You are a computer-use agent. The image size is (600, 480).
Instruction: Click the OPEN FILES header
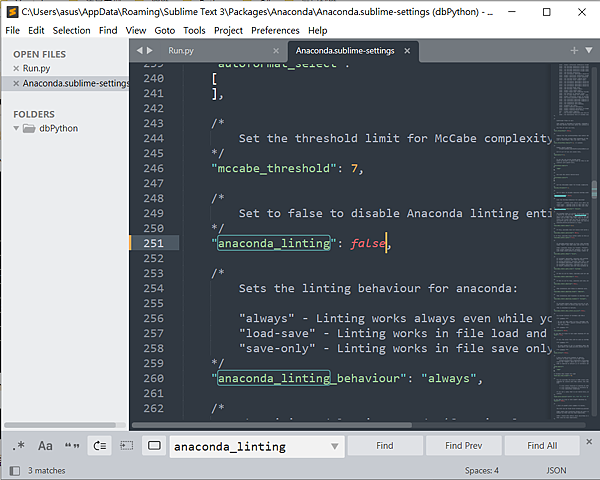click(x=39, y=54)
